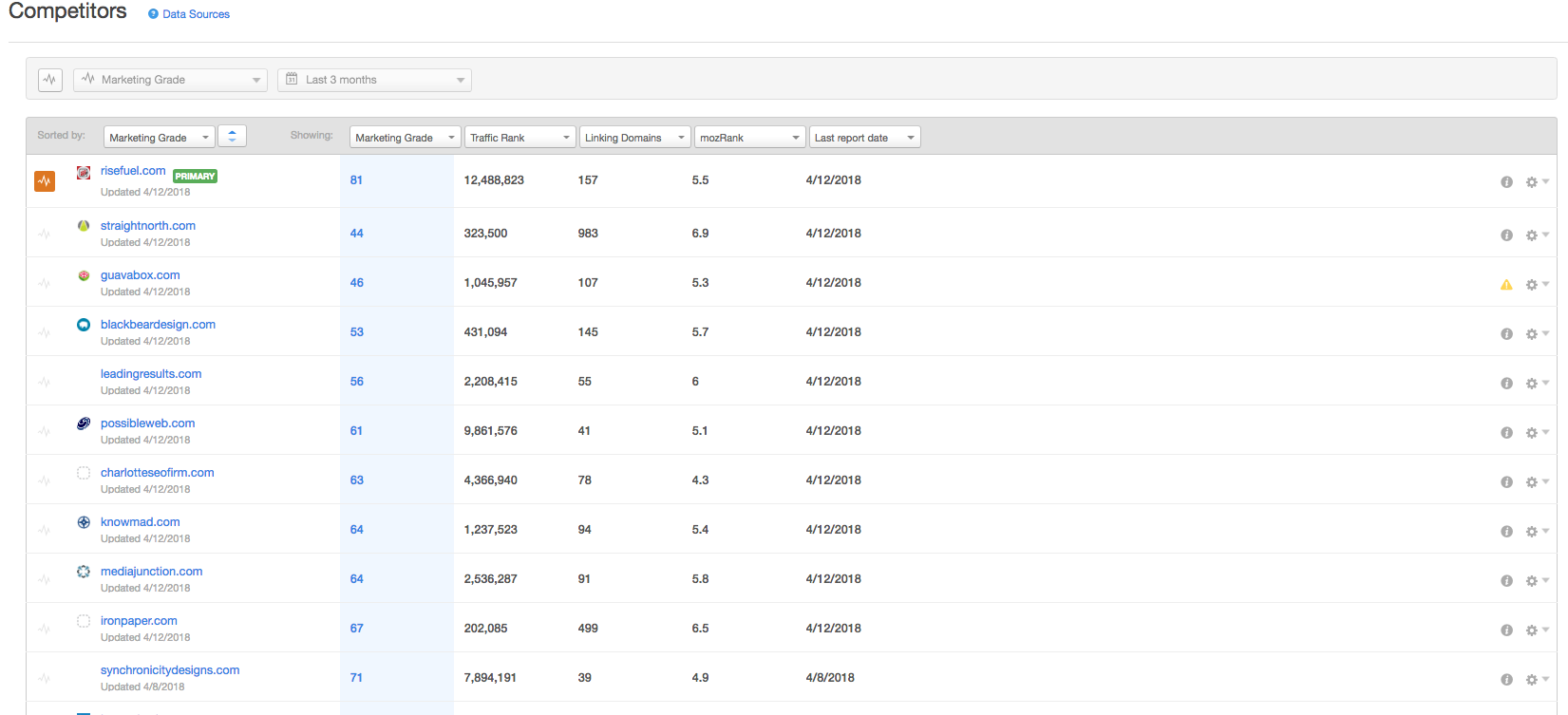Open the gear settings menu for knowmad.com
The image size is (1568, 715).
point(1537,532)
